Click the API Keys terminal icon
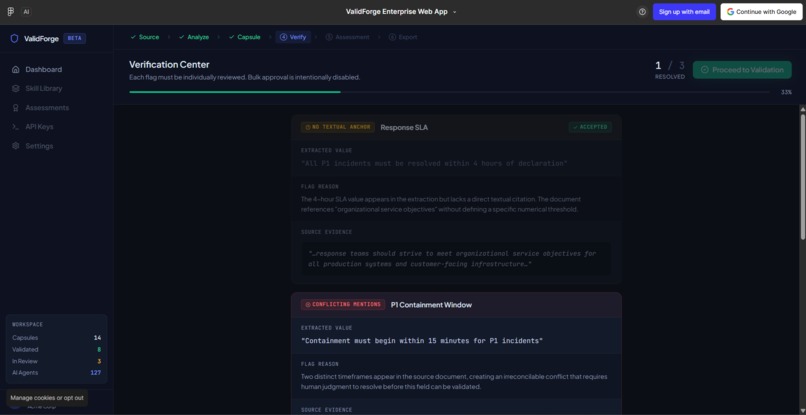The height and width of the screenshot is (415, 806). [x=15, y=127]
